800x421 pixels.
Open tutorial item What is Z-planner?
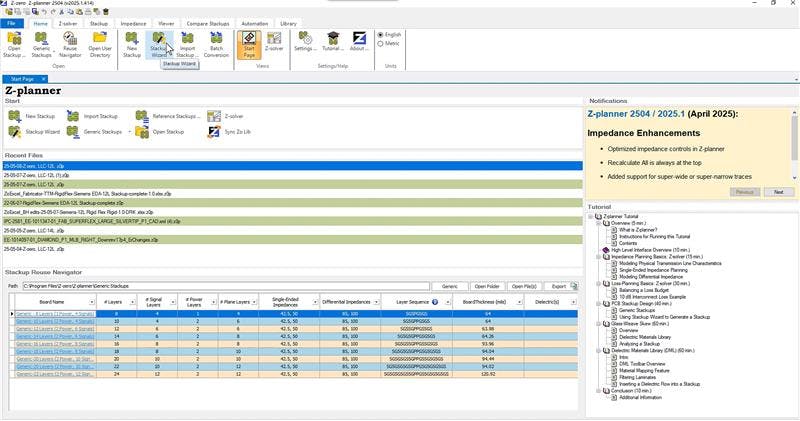coord(638,230)
